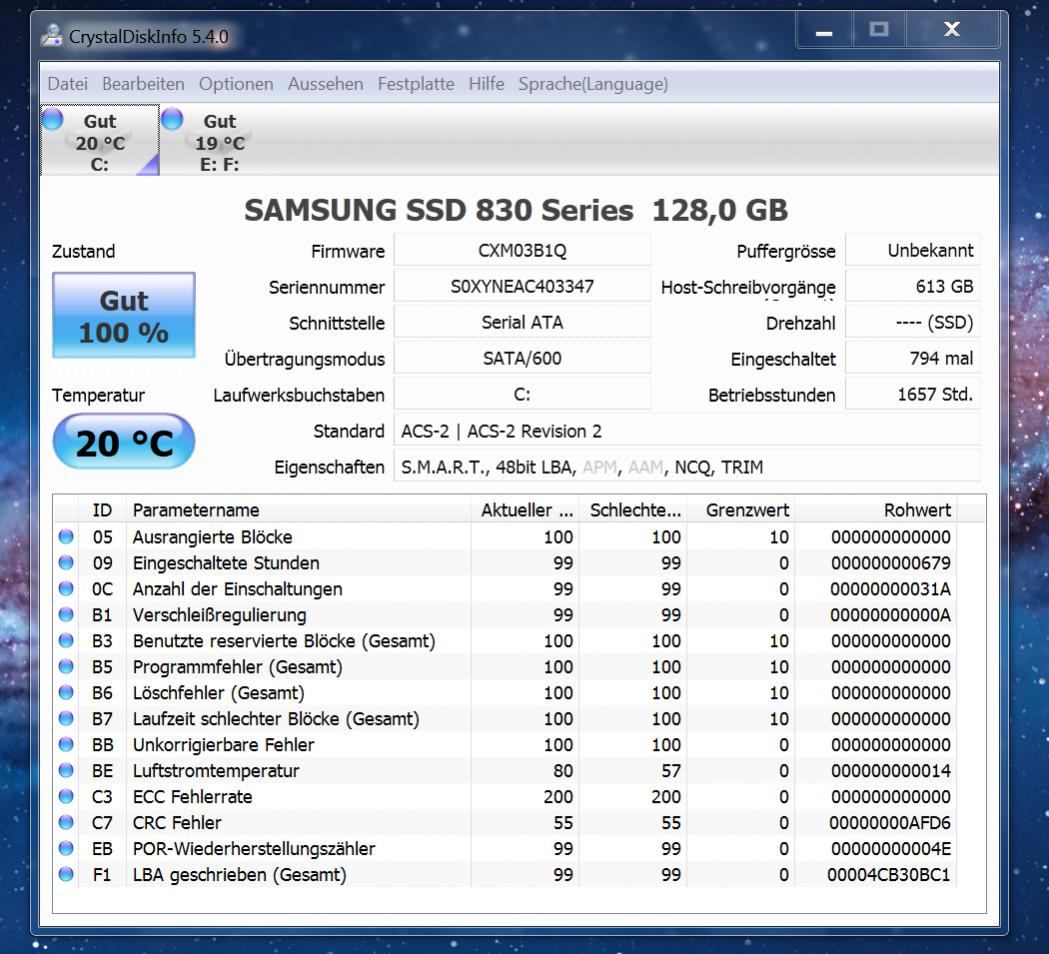Click status orb for Eingeschaltete Stunden
Image resolution: width=1049 pixels, height=954 pixels.
tap(66, 563)
